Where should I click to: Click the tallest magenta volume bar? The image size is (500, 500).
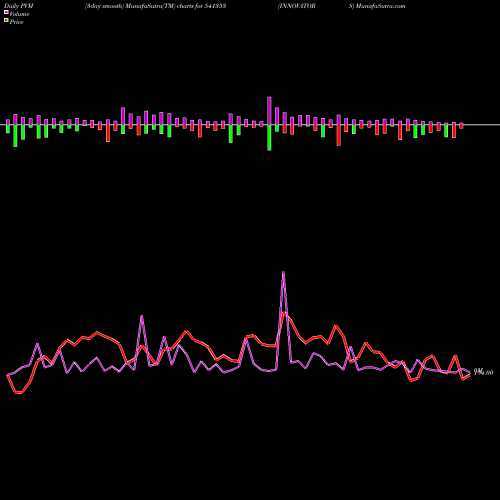coord(269,111)
